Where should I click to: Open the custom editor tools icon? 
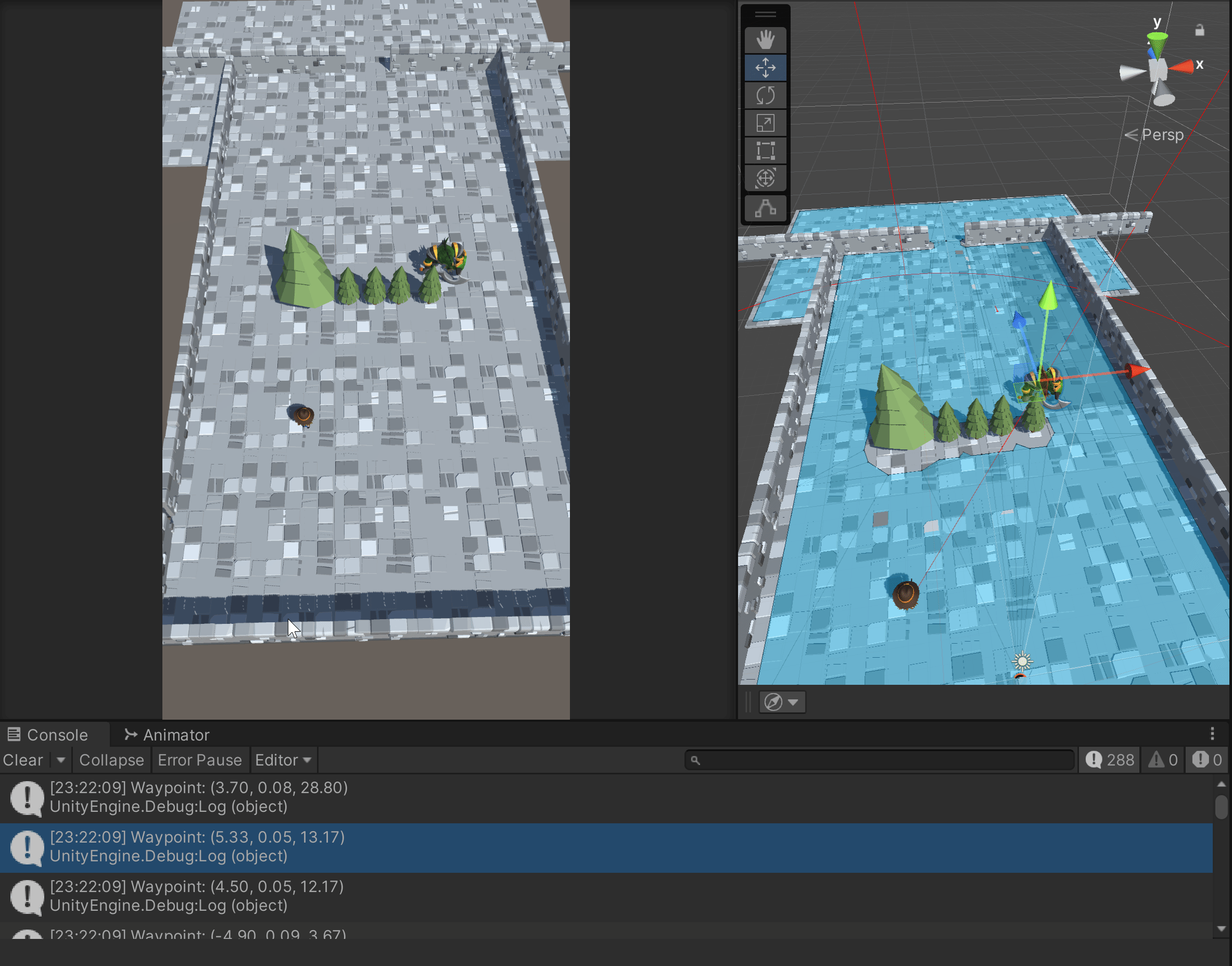tap(765, 209)
